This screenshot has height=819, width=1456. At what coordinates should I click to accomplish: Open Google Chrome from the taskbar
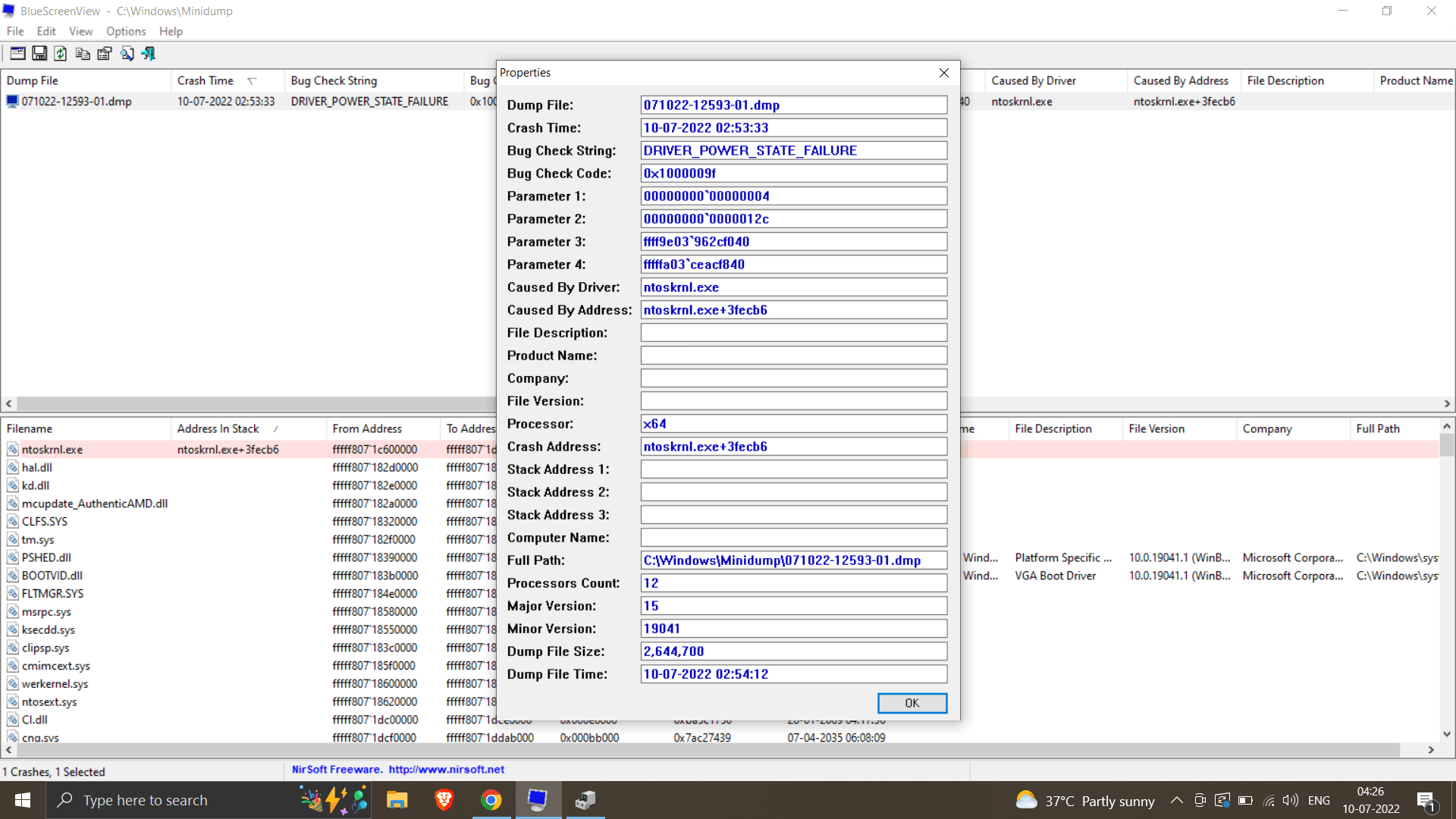point(491,800)
